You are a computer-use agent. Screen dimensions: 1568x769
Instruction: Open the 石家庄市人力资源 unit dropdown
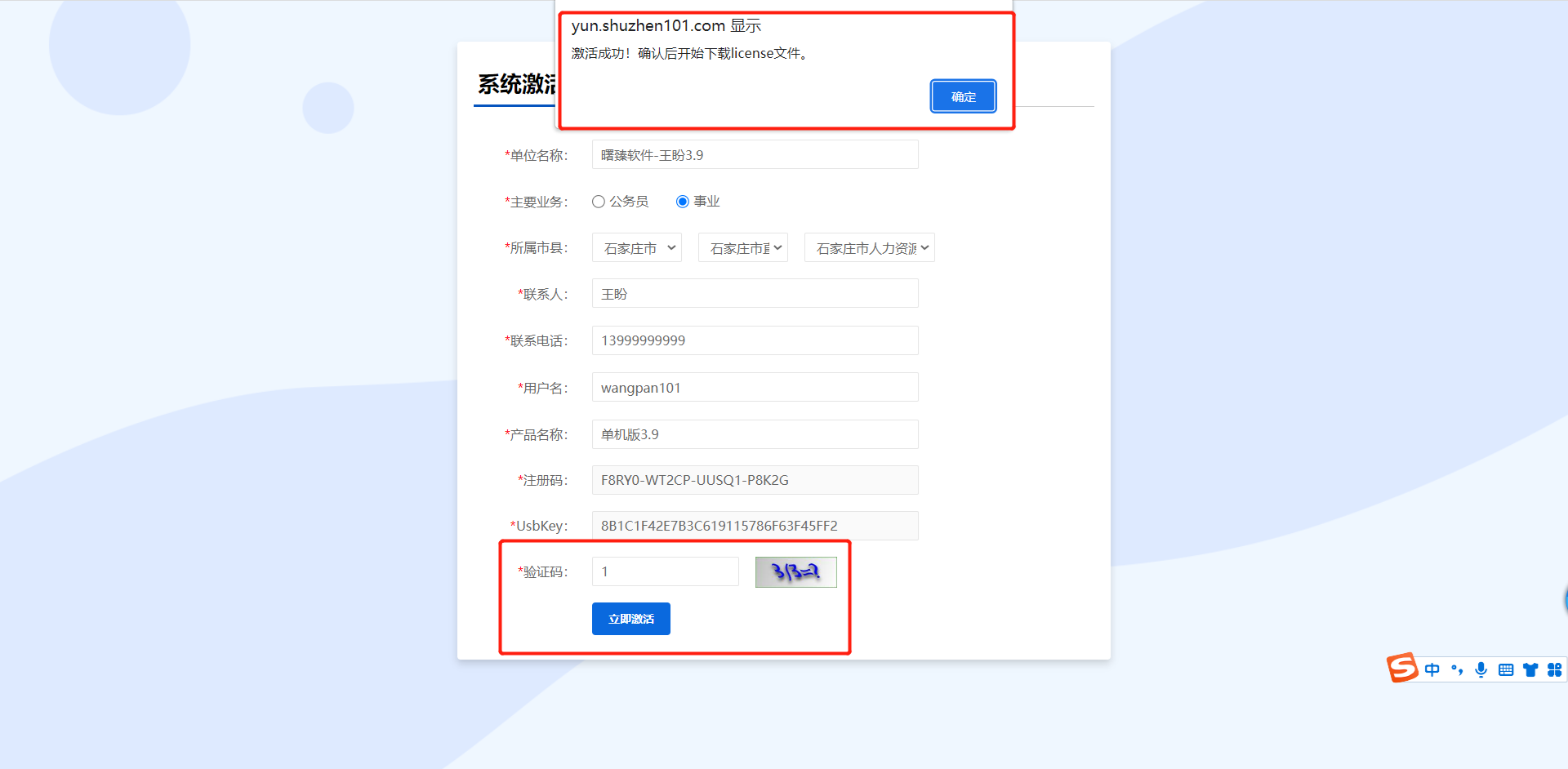point(870,248)
